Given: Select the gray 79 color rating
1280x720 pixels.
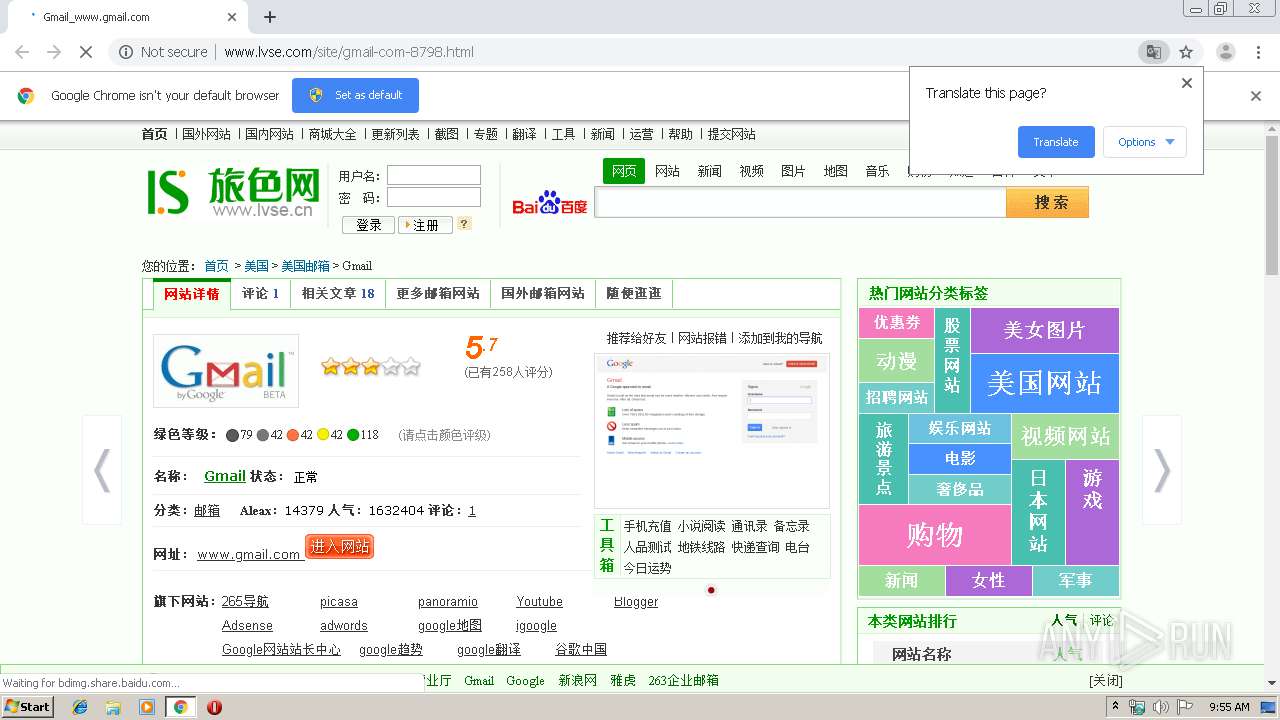Looking at the screenshot, I should tap(240, 435).
